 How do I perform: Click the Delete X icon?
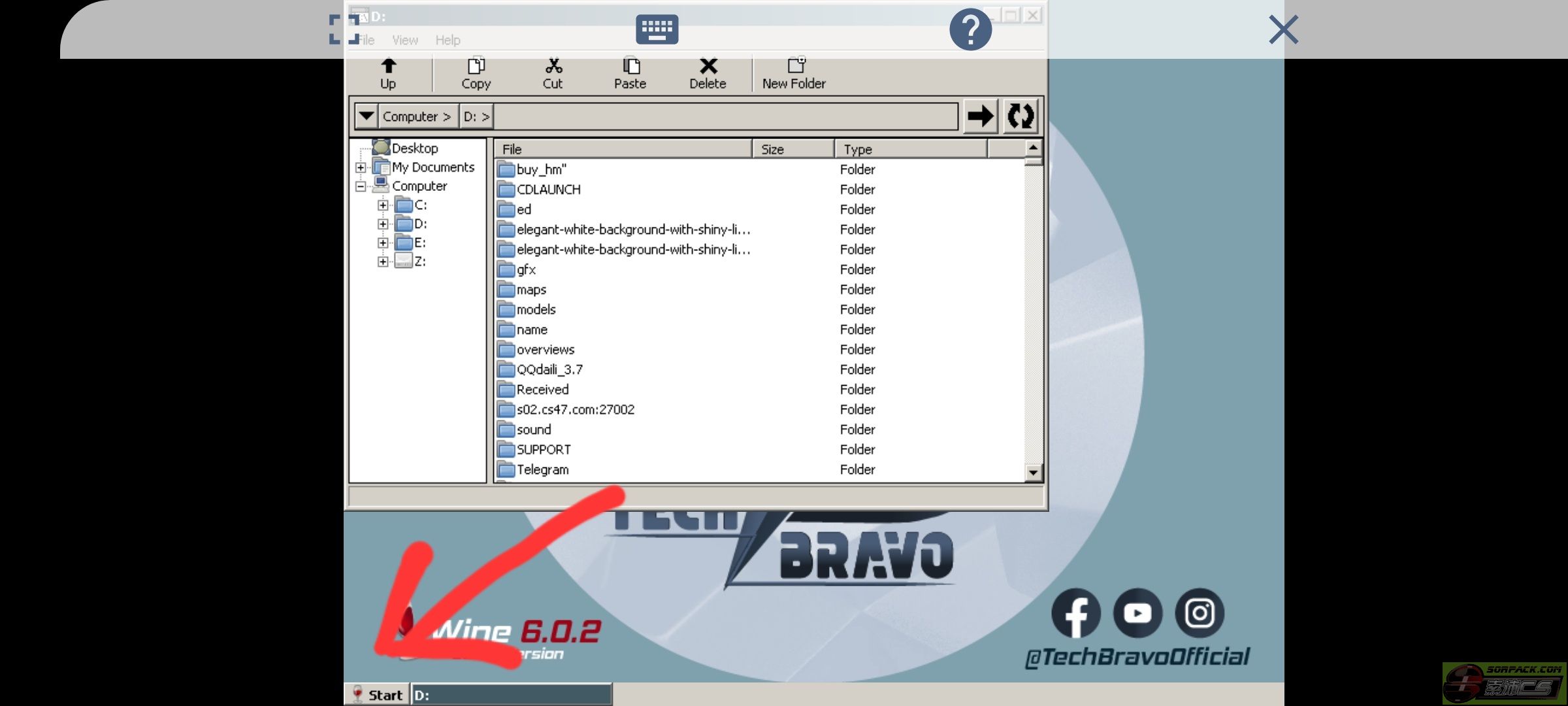point(708,67)
